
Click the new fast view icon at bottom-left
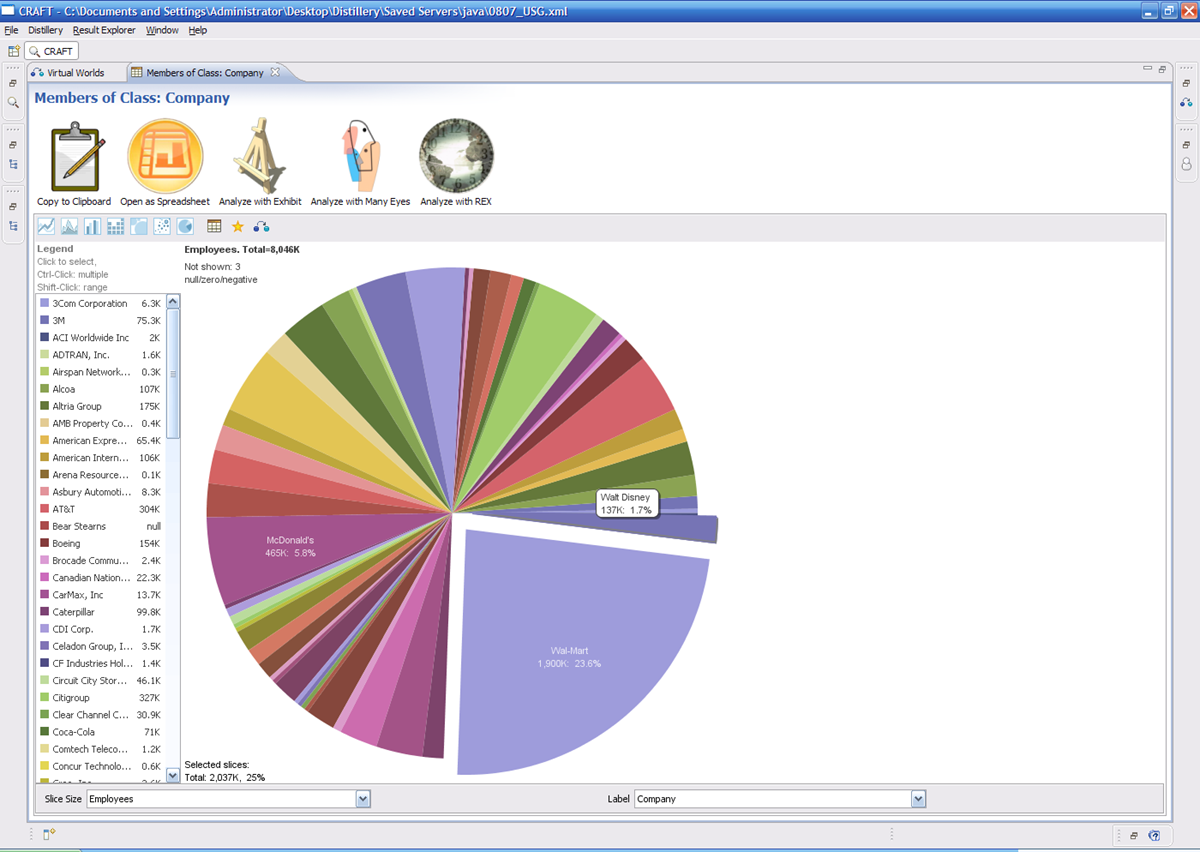48,834
